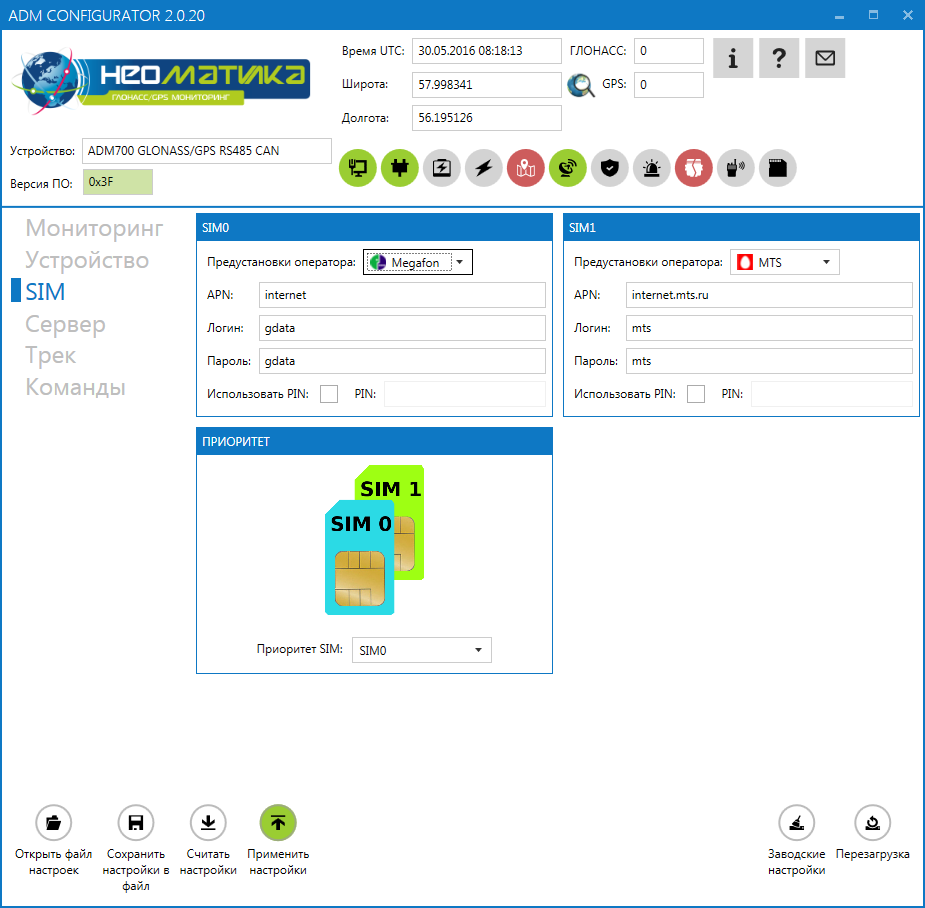Open the SIM1 operator preset dropdown (MTS)
925x908 pixels.
tap(784, 262)
